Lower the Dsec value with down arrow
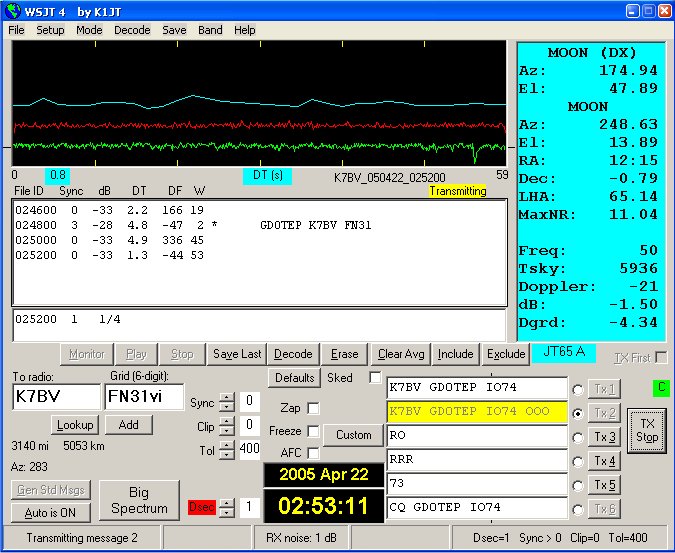Screen dimensions: 675x553 click(x=227, y=513)
